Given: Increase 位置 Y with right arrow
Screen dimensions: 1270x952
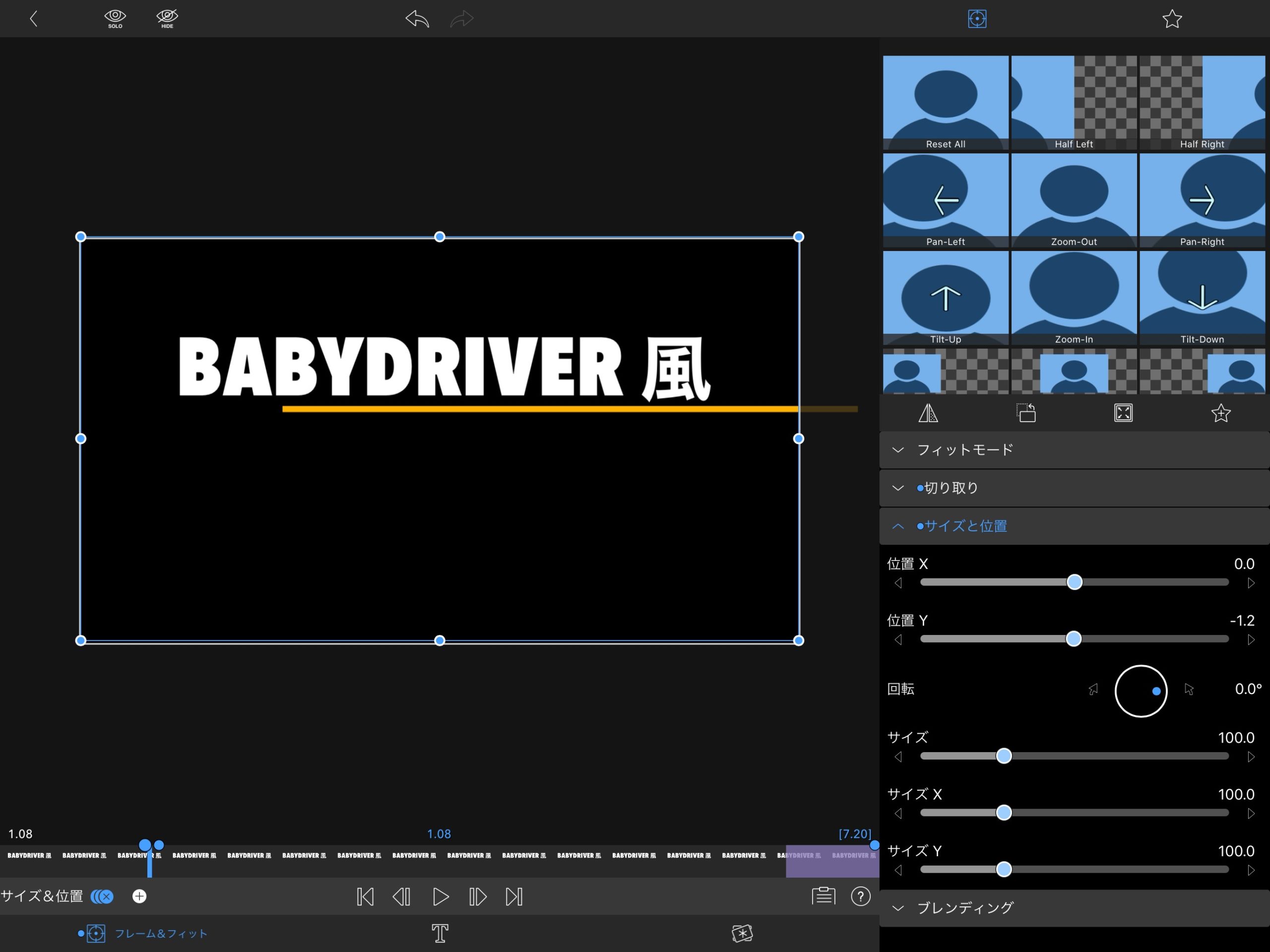Looking at the screenshot, I should tap(1251, 639).
